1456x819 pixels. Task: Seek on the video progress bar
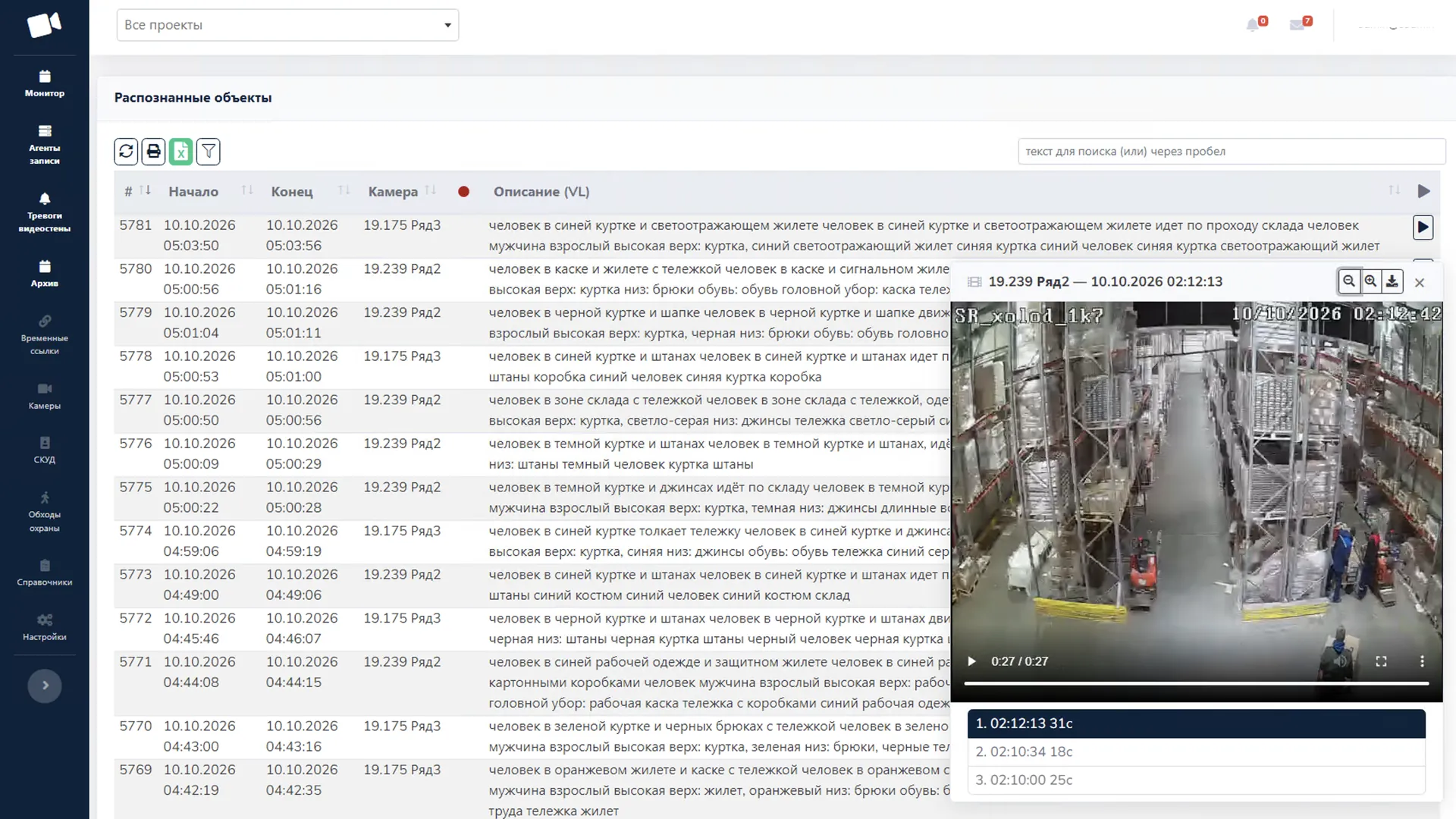point(1197,683)
